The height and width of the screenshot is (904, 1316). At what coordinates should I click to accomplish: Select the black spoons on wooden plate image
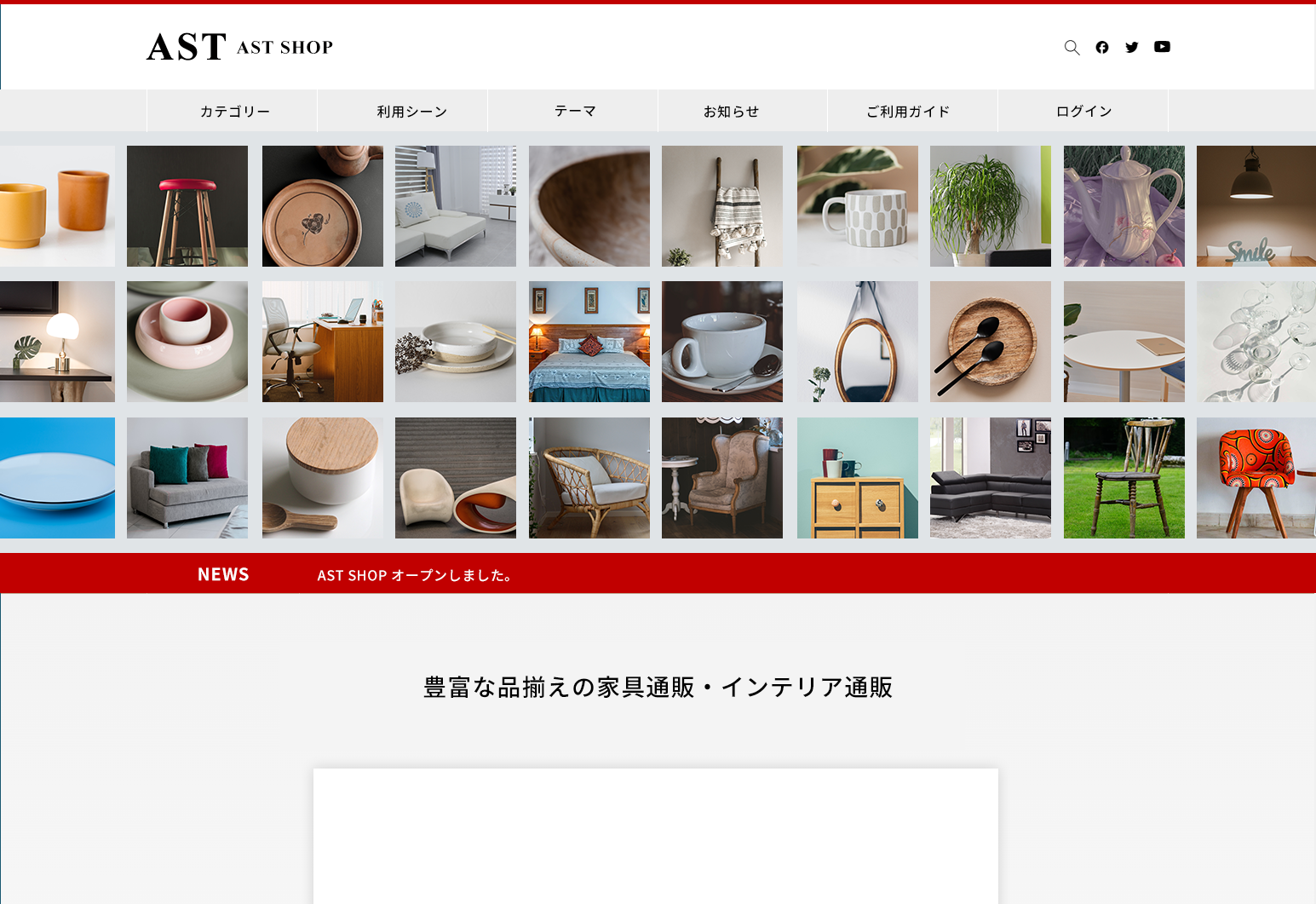tap(991, 342)
